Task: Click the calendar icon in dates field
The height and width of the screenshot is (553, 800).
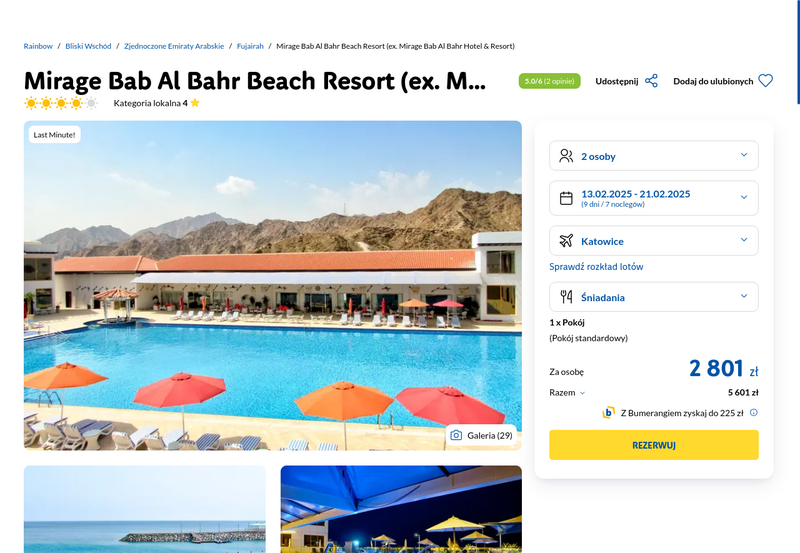Action: click(x=566, y=198)
